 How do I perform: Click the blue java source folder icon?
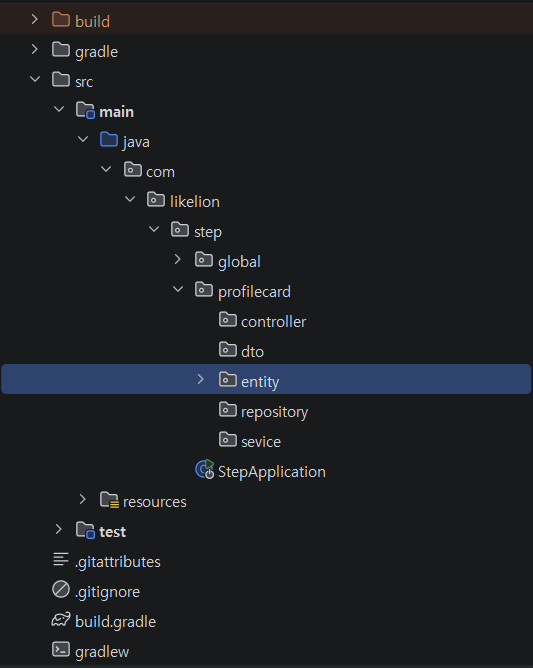coord(109,139)
